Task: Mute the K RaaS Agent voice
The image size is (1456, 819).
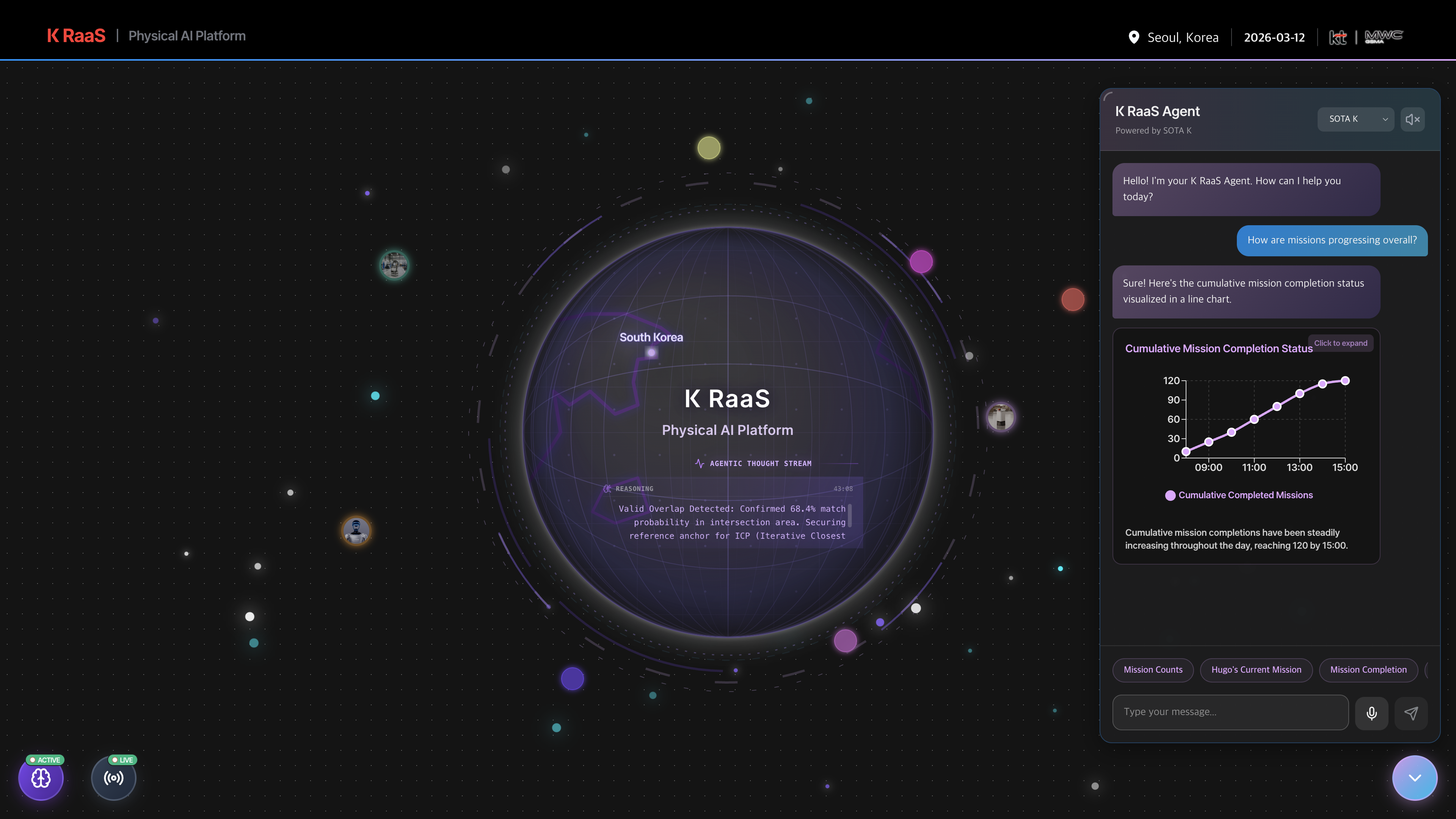Action: click(x=1412, y=119)
